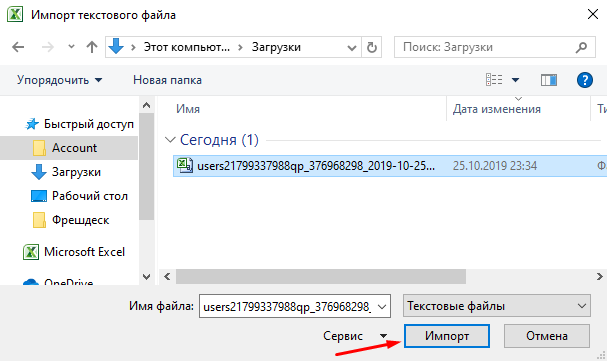Expand address bar history dropdown

click(x=352, y=48)
